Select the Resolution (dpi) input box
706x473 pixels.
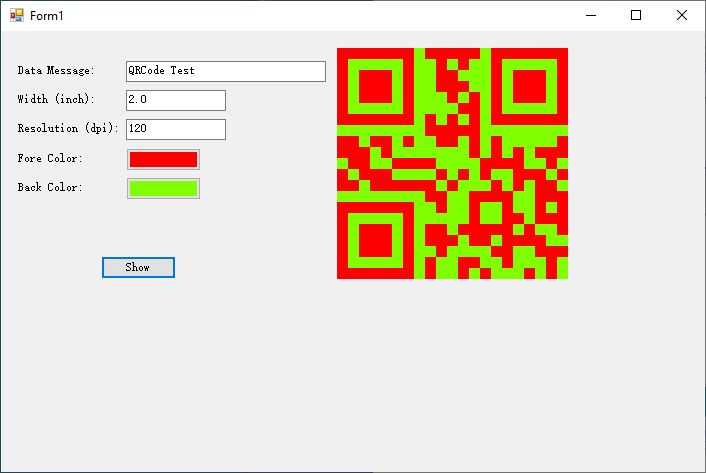pyautogui.click(x=176, y=129)
